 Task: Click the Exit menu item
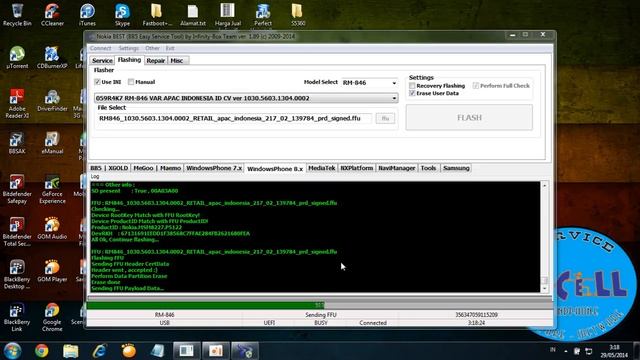click(x=170, y=48)
